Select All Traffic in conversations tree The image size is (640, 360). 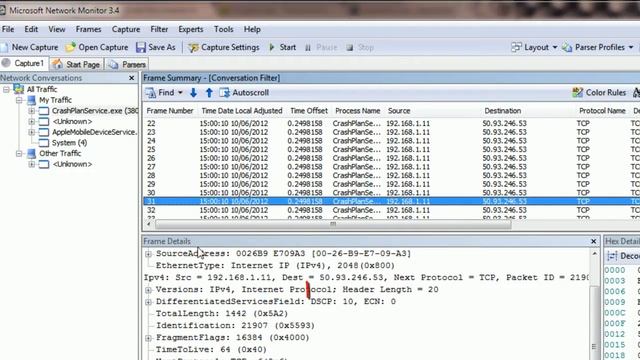click(42, 89)
